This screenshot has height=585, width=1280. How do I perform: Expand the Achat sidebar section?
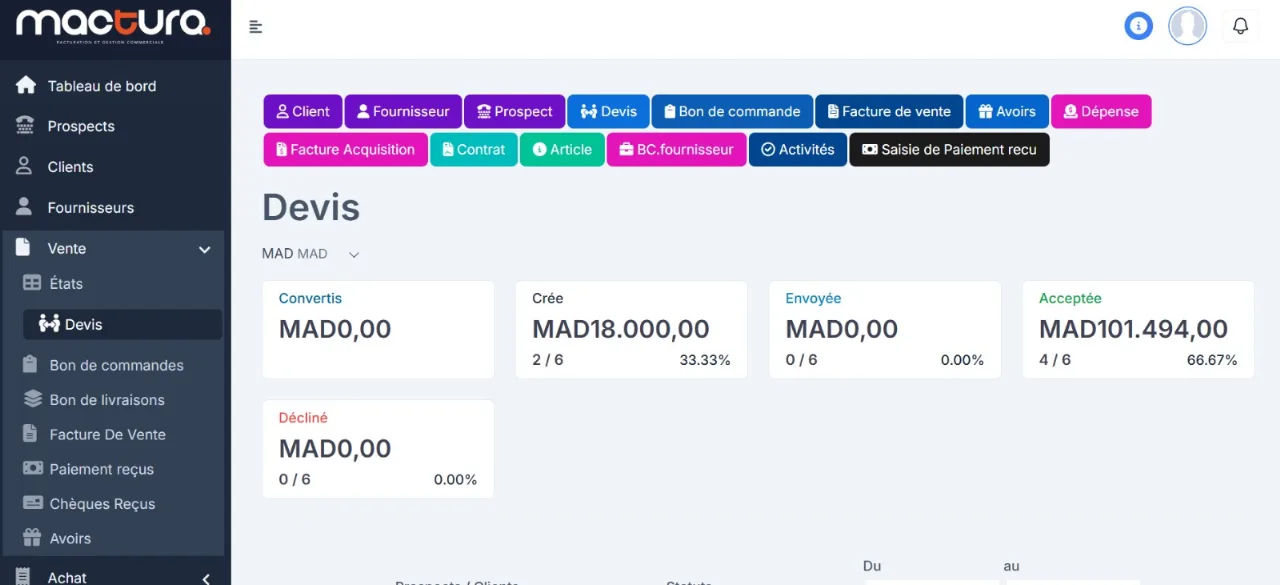tap(115, 577)
